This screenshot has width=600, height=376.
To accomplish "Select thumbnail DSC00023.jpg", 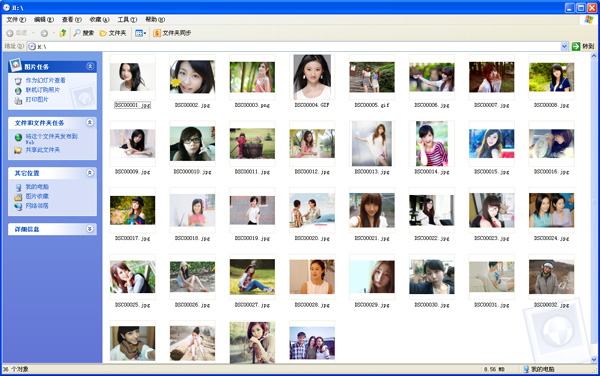I will [492, 210].
